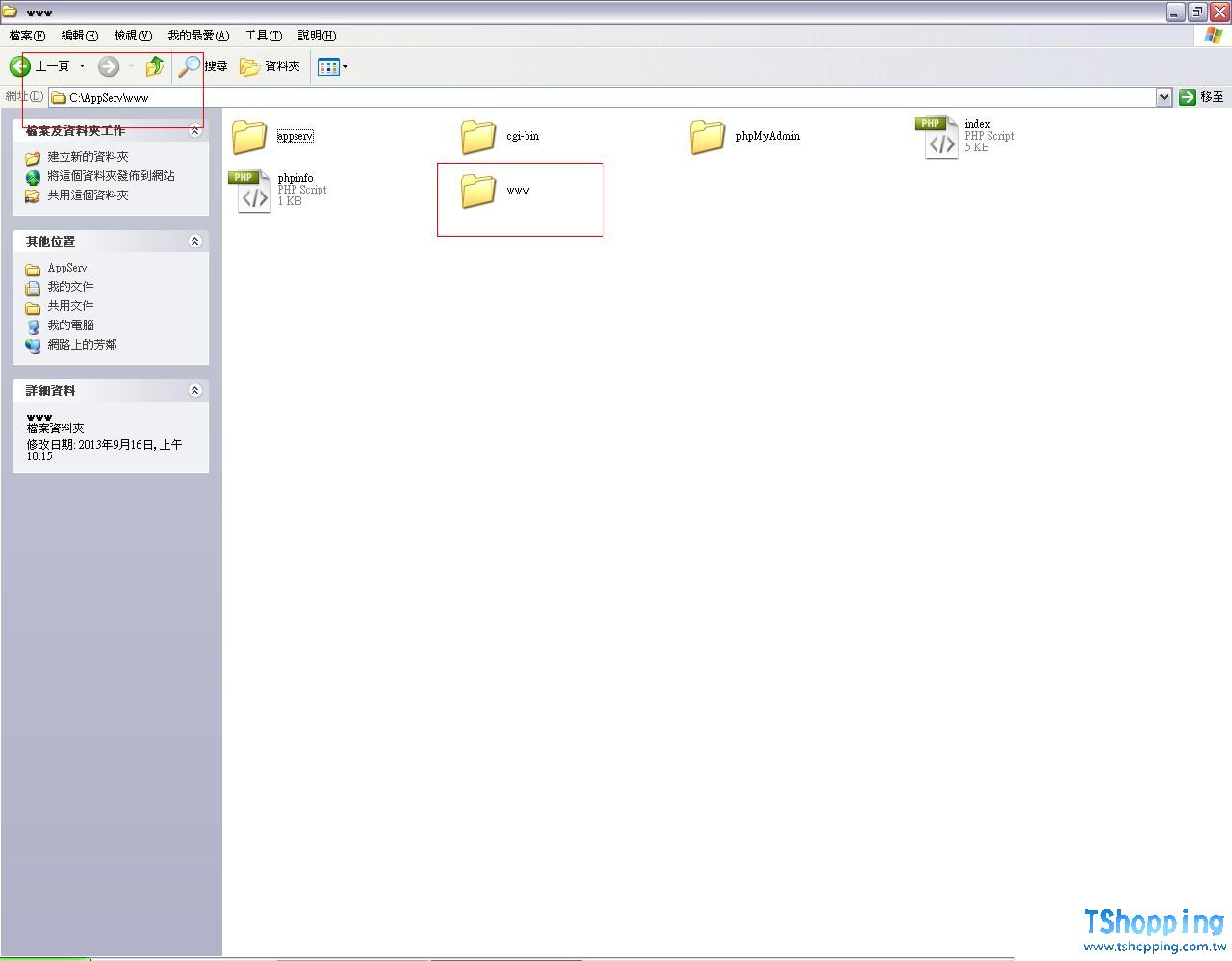Open the Back button history dropdown arrow
The image size is (1232, 961).
[x=82, y=66]
